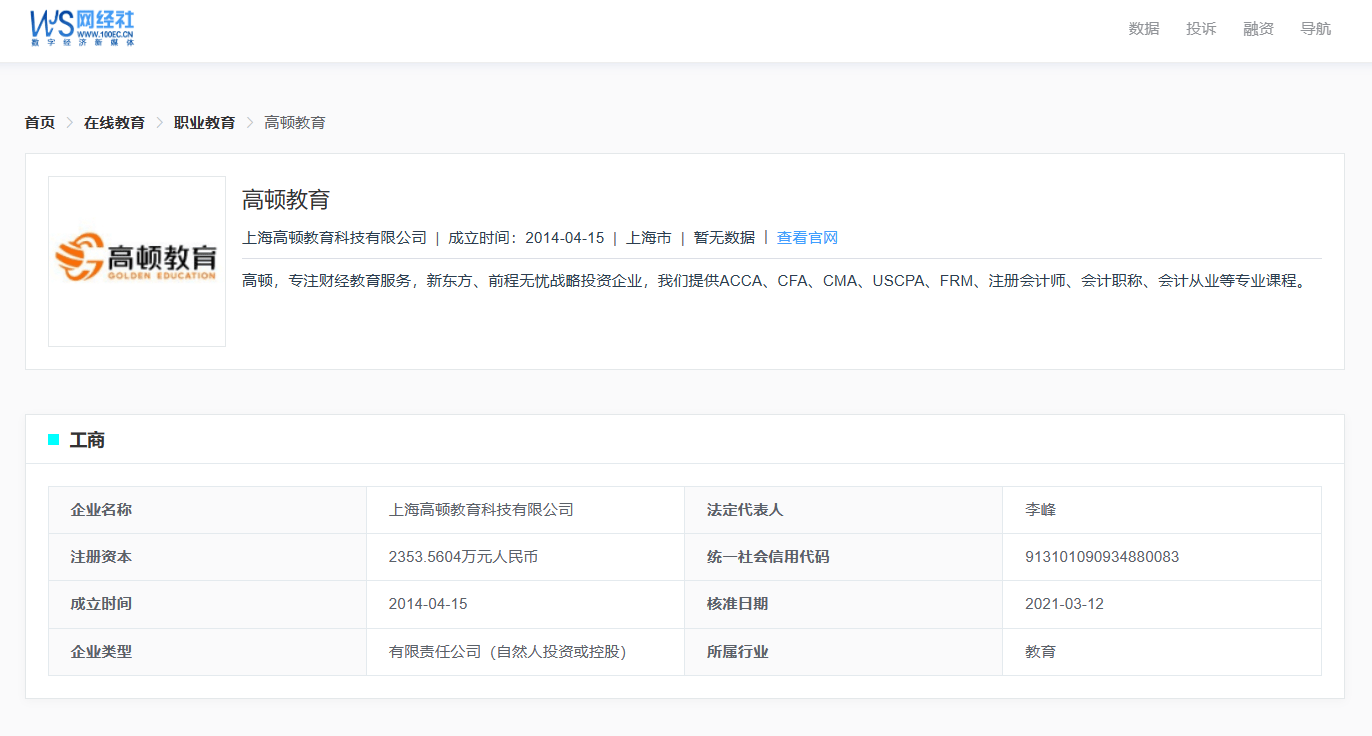The width and height of the screenshot is (1372, 736).
Task: Go to 首页 in breadcrumb
Action: tap(40, 123)
